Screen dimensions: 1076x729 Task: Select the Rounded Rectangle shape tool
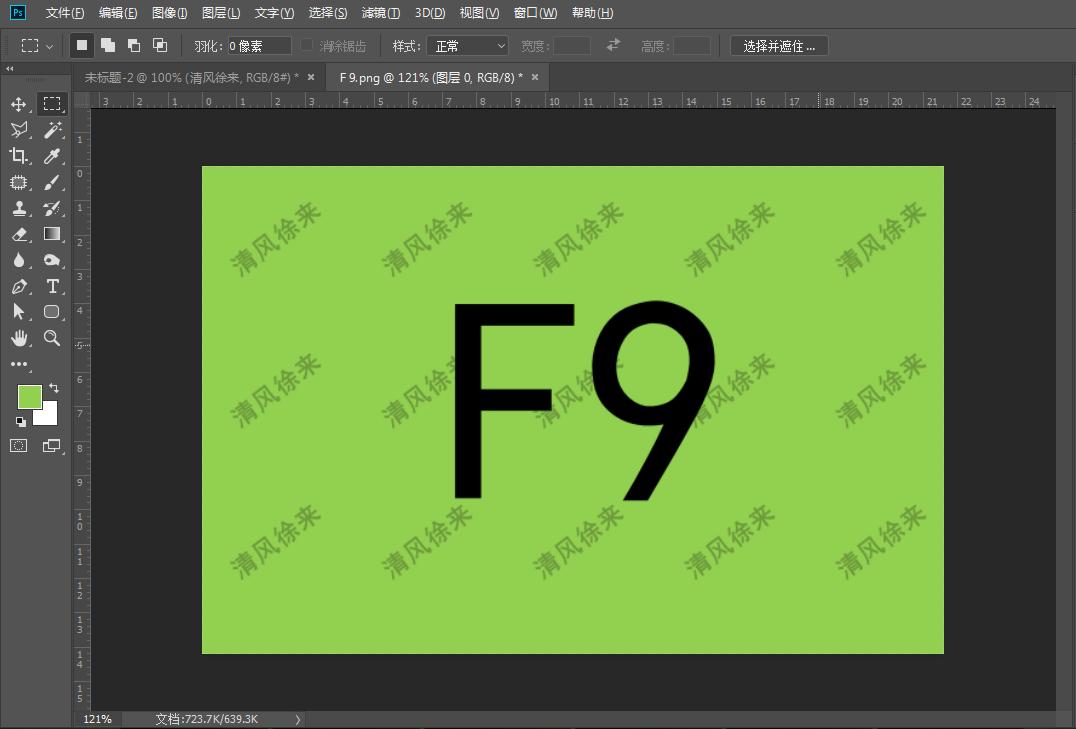(x=52, y=312)
